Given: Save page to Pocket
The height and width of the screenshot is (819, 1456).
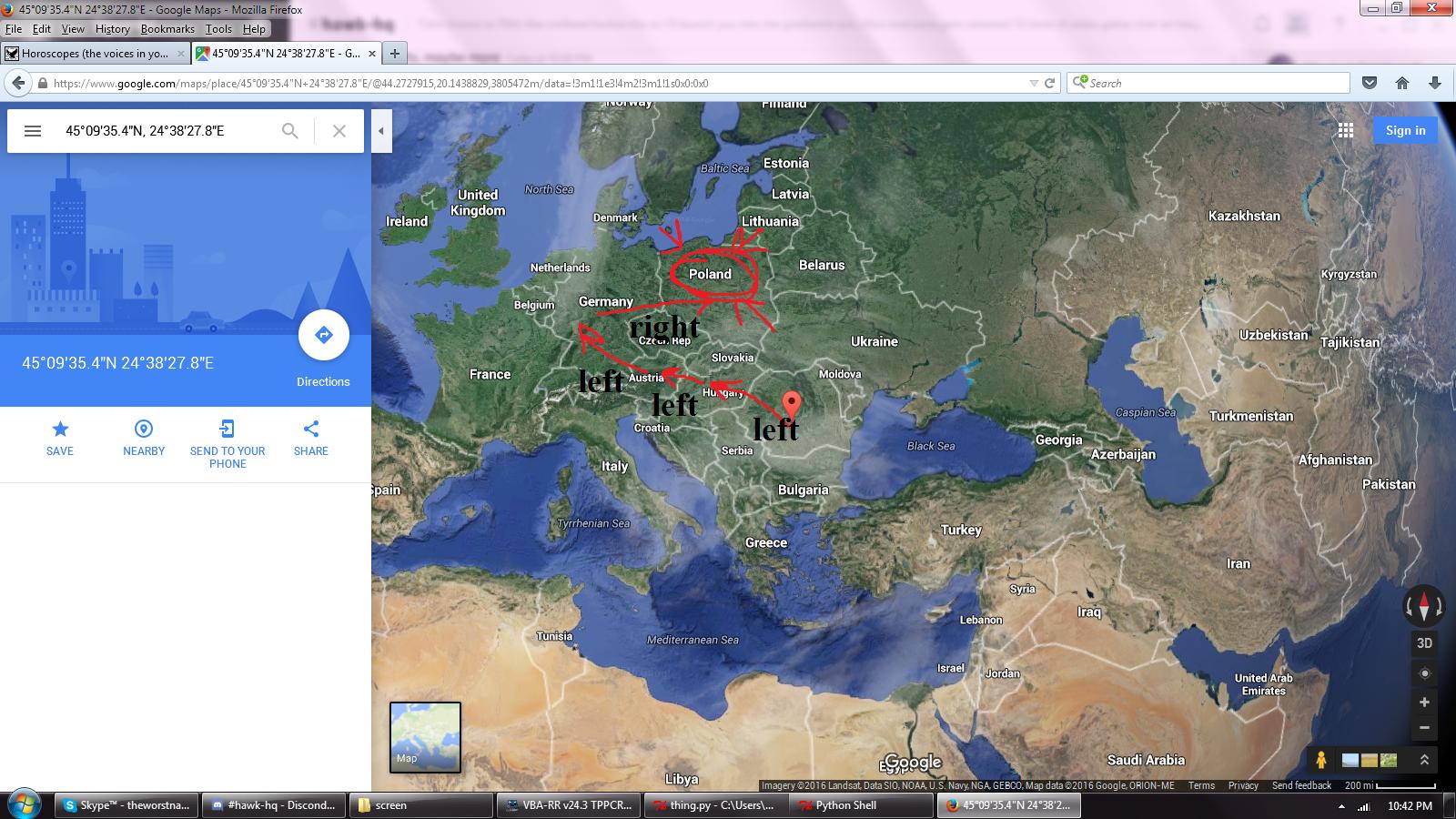Looking at the screenshot, I should click(x=1370, y=83).
